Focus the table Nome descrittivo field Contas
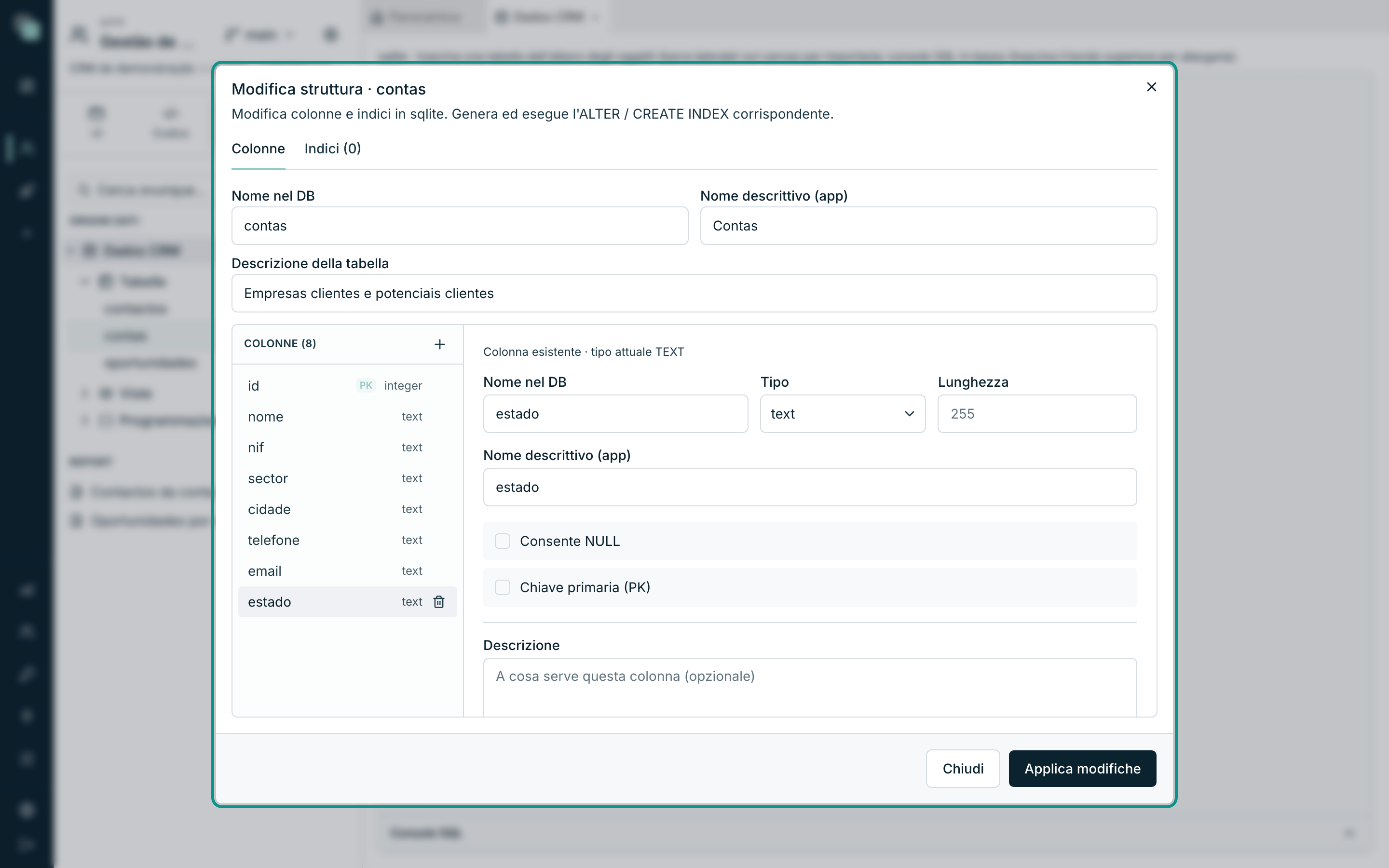 928,226
